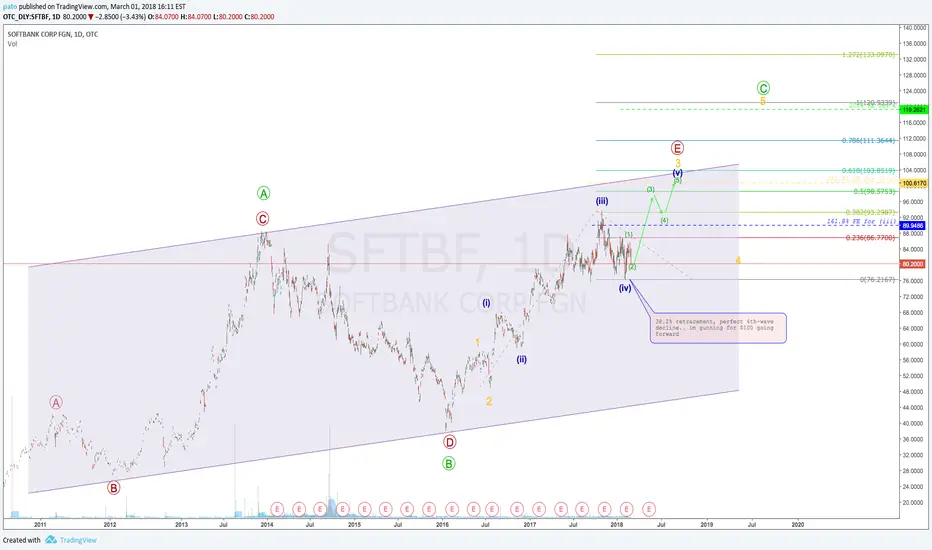The image size is (932, 550).
Task: Select the red circled C wave label
Action: tap(262, 219)
